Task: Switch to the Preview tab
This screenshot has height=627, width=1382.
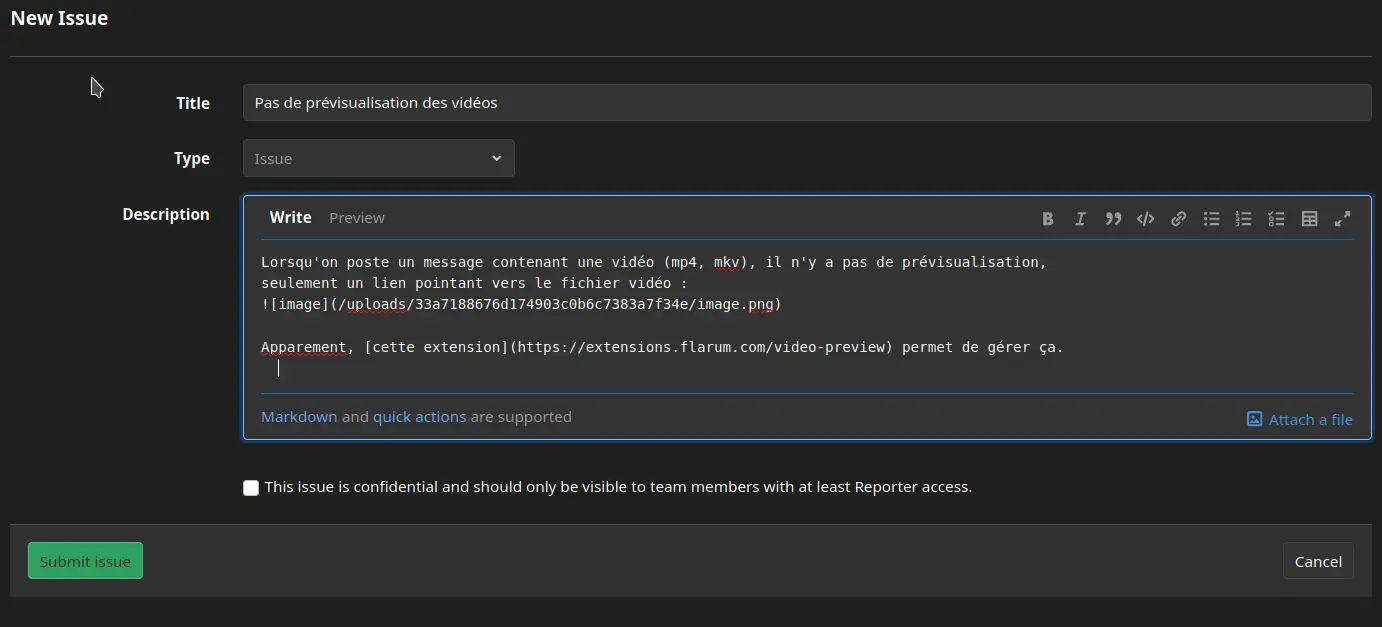Action: pyautogui.click(x=357, y=217)
